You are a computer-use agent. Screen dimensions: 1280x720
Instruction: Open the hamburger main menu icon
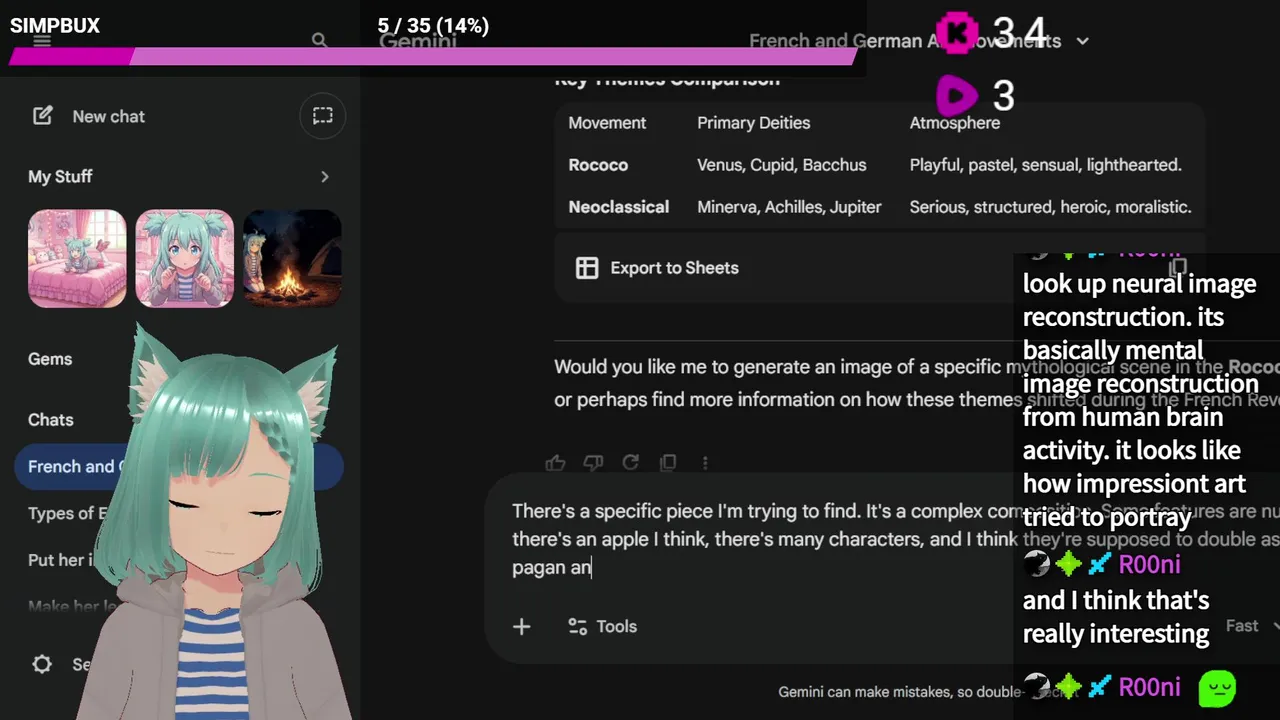tap(42, 41)
